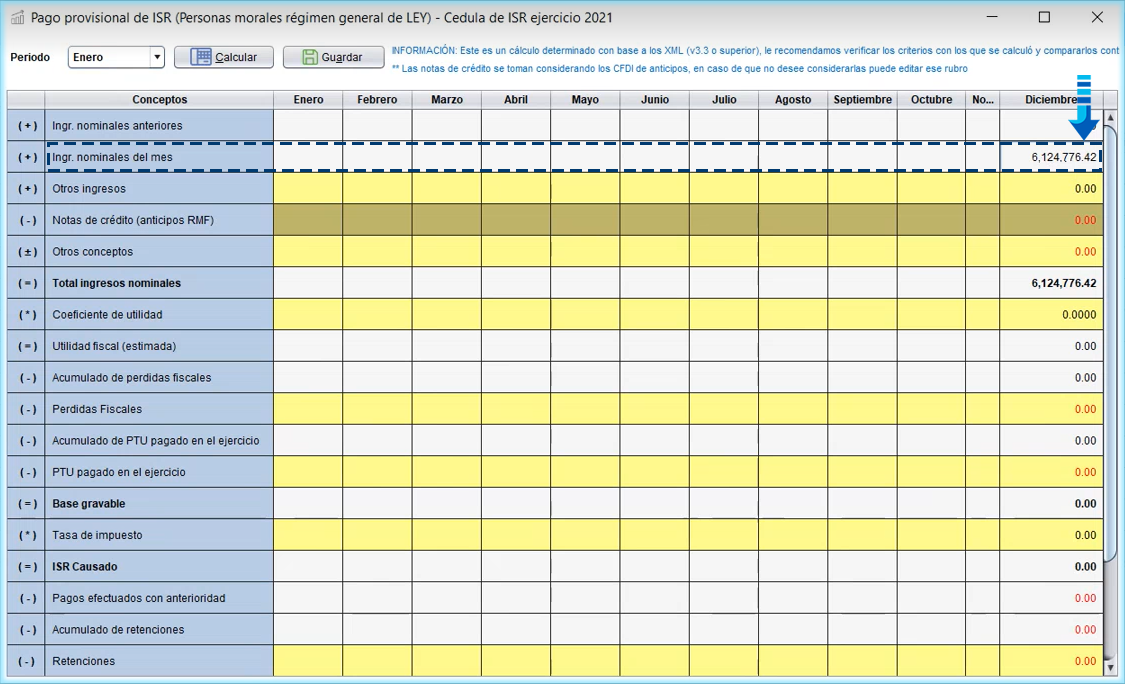Click the Calcular button with calculator icon
This screenshot has width=1125, height=684.
click(x=224, y=57)
